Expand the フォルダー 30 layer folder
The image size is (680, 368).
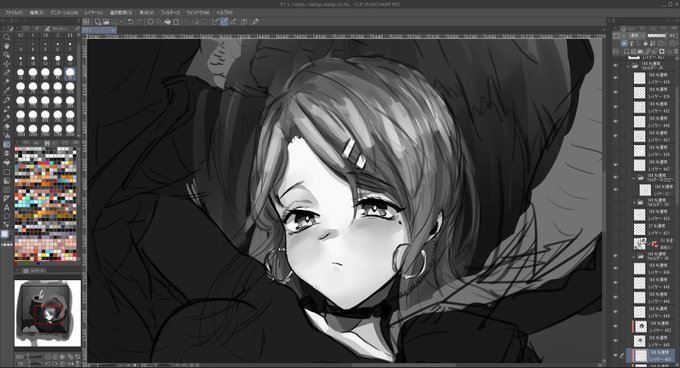pos(634,202)
